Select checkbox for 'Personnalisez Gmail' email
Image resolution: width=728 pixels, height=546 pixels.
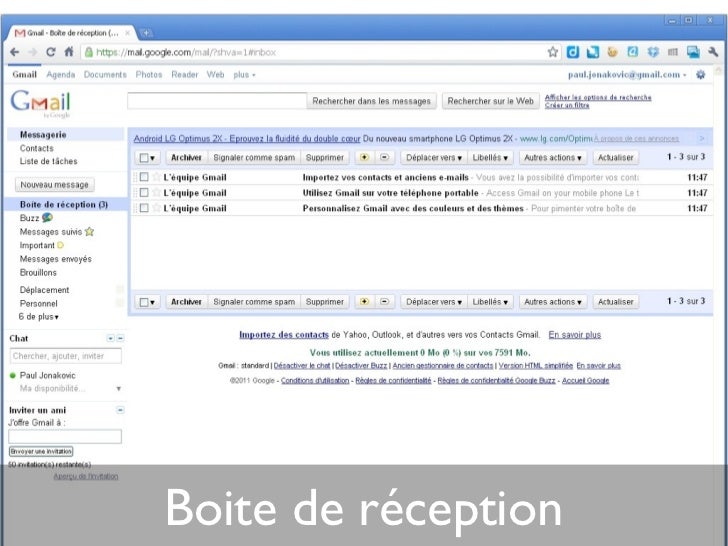pyautogui.click(x=144, y=208)
